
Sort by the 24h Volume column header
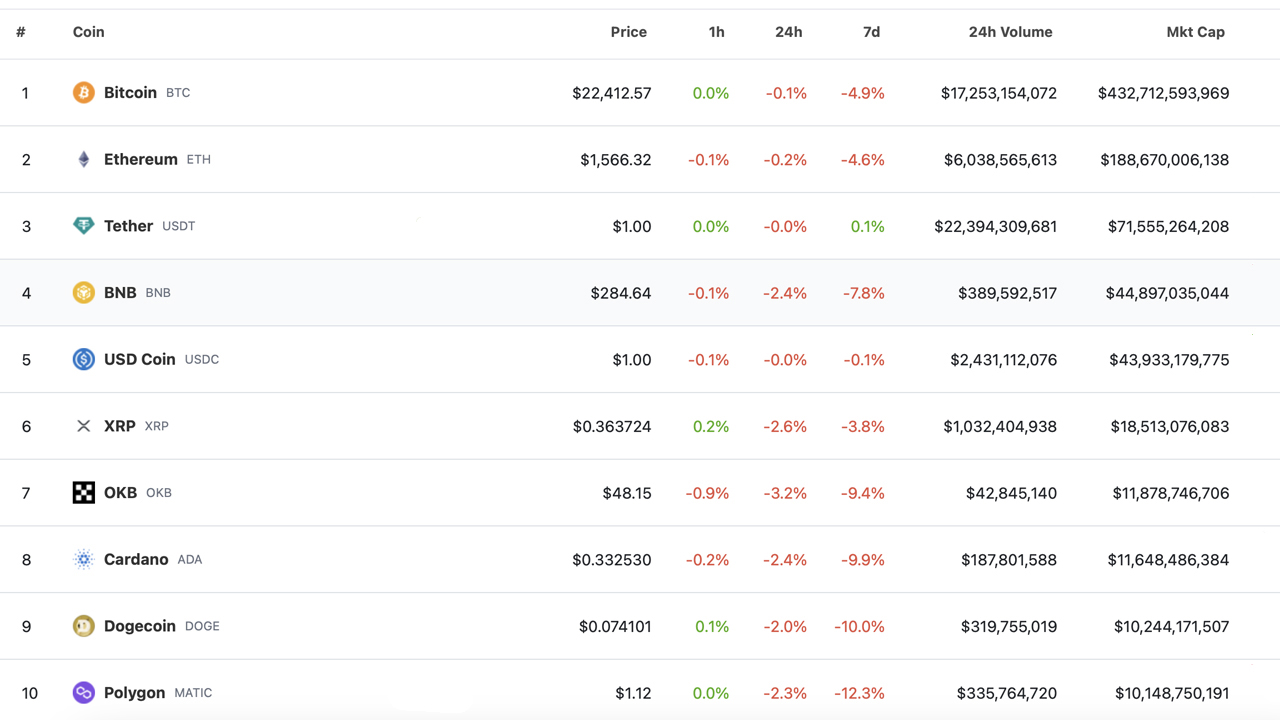[x=1010, y=32]
